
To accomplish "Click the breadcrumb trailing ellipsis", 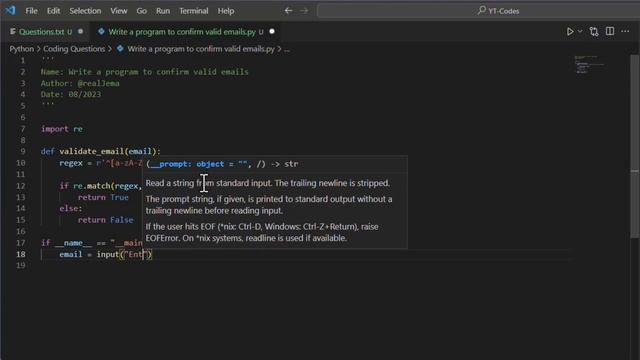I will [287, 49].
